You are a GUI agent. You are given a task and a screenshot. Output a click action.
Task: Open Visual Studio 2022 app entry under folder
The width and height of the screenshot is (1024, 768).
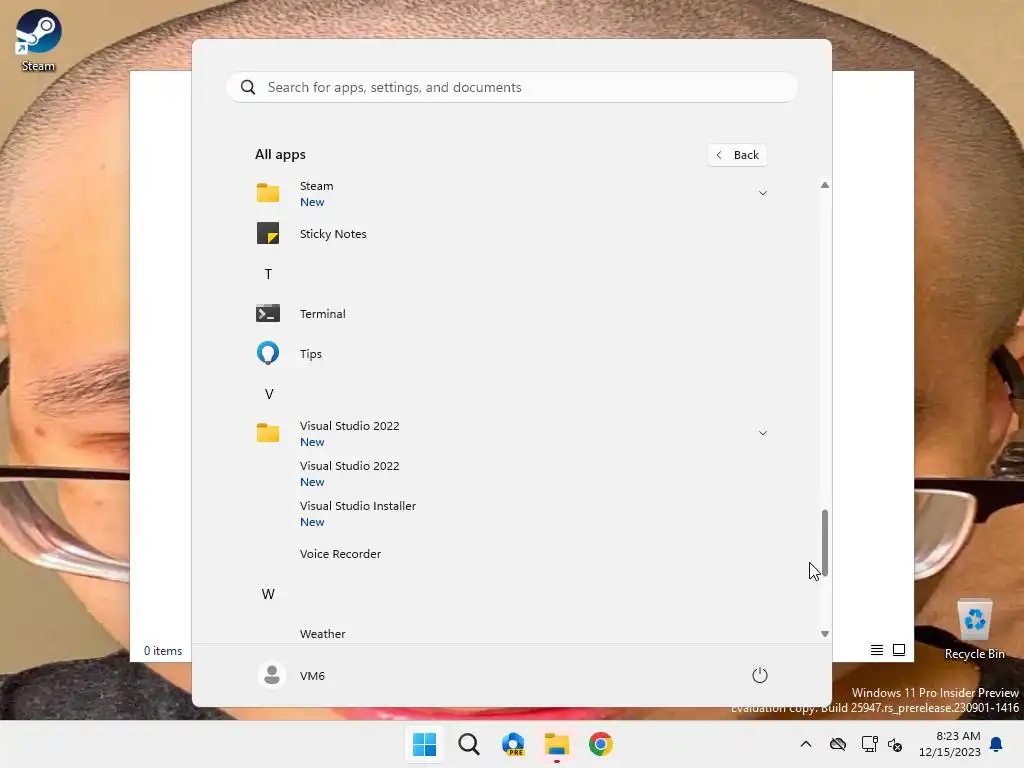click(349, 473)
